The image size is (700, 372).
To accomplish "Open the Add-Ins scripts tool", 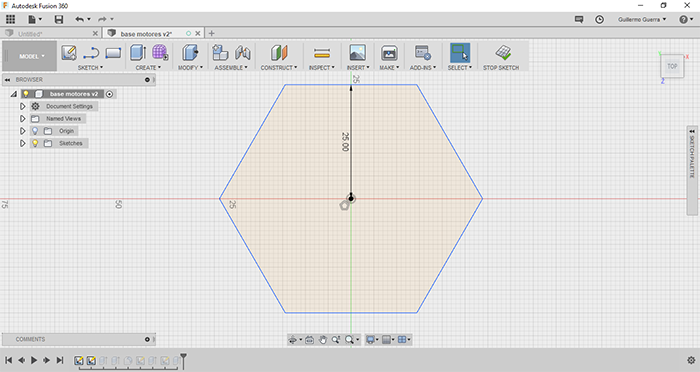I will (x=422, y=53).
